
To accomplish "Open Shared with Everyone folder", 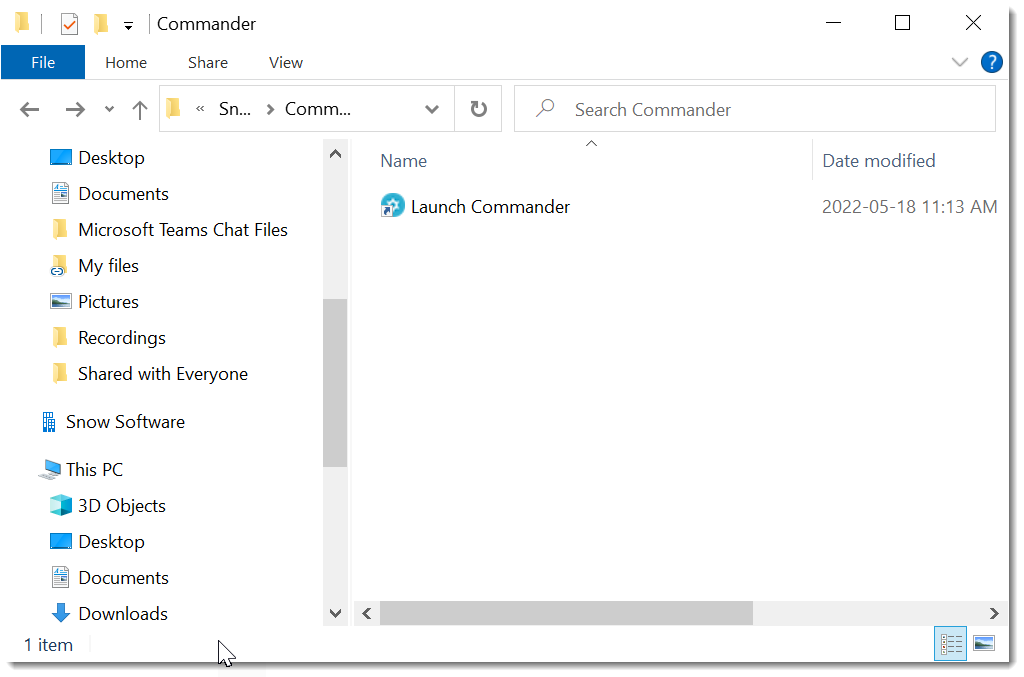I will coord(163,374).
